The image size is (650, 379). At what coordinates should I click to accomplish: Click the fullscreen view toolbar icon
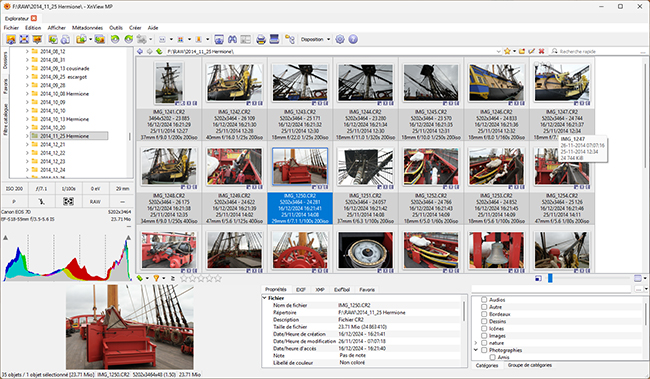click(x=24, y=39)
